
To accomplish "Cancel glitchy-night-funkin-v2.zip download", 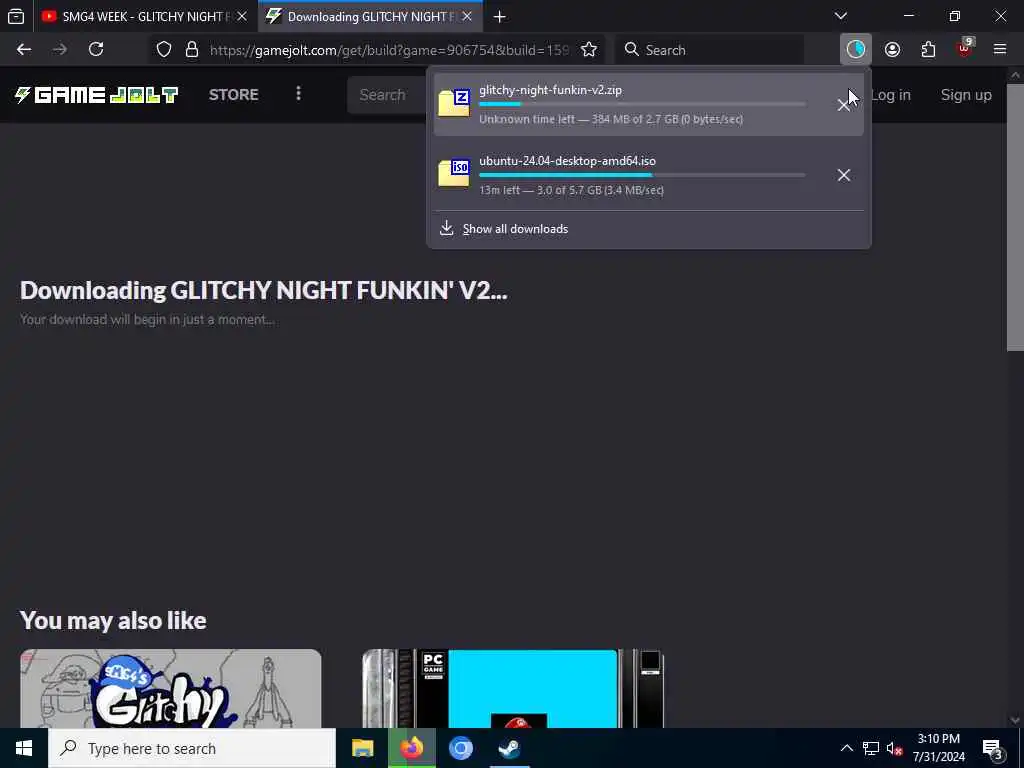I will 844,105.
